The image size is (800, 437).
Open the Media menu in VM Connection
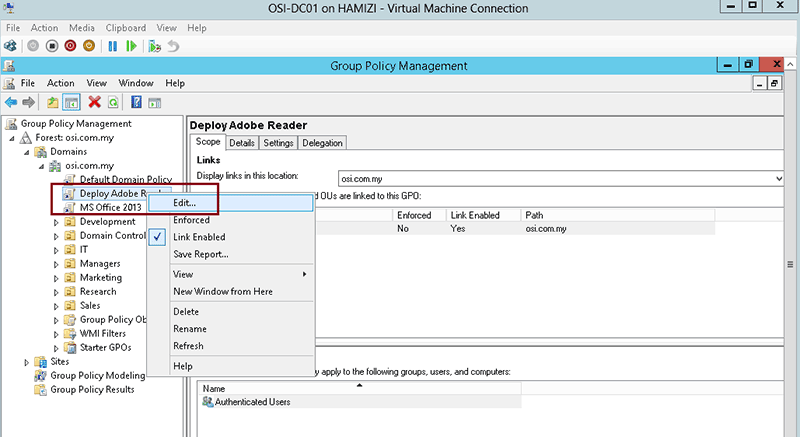(82, 28)
